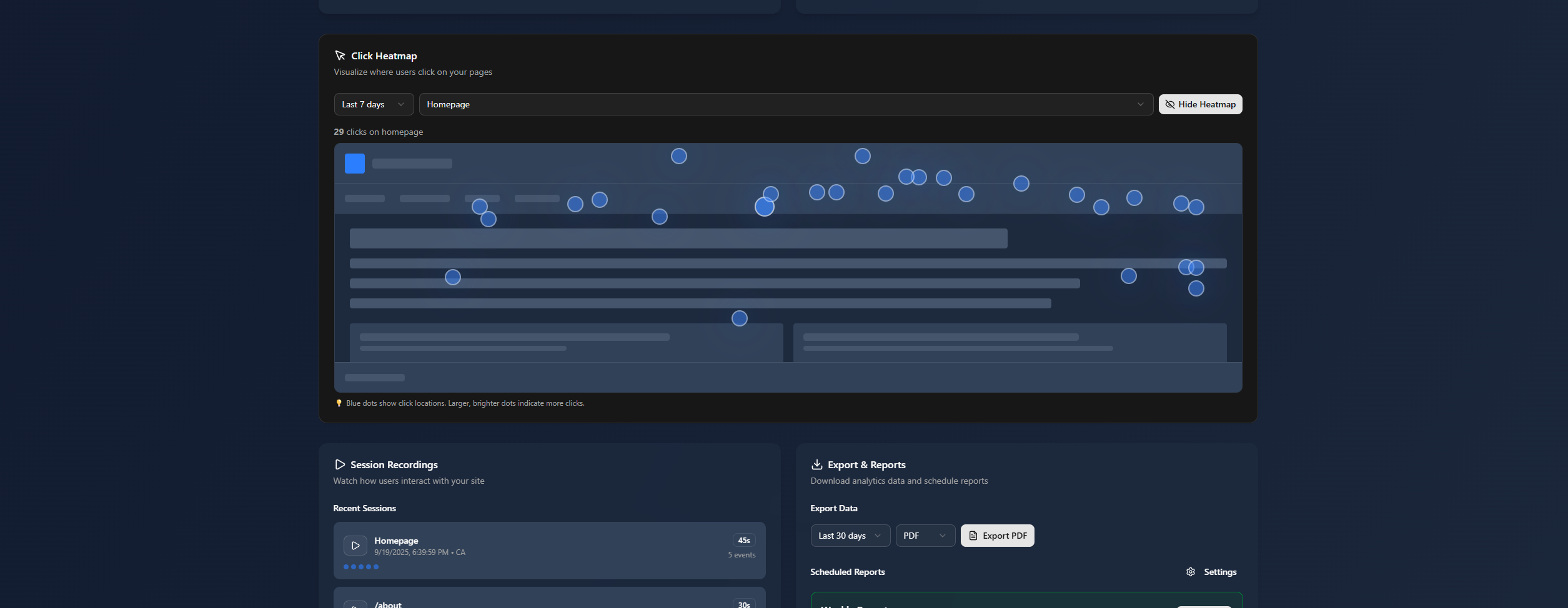Click the "5 events" label
Viewport: 1568px width, 608px height.
[x=742, y=555]
